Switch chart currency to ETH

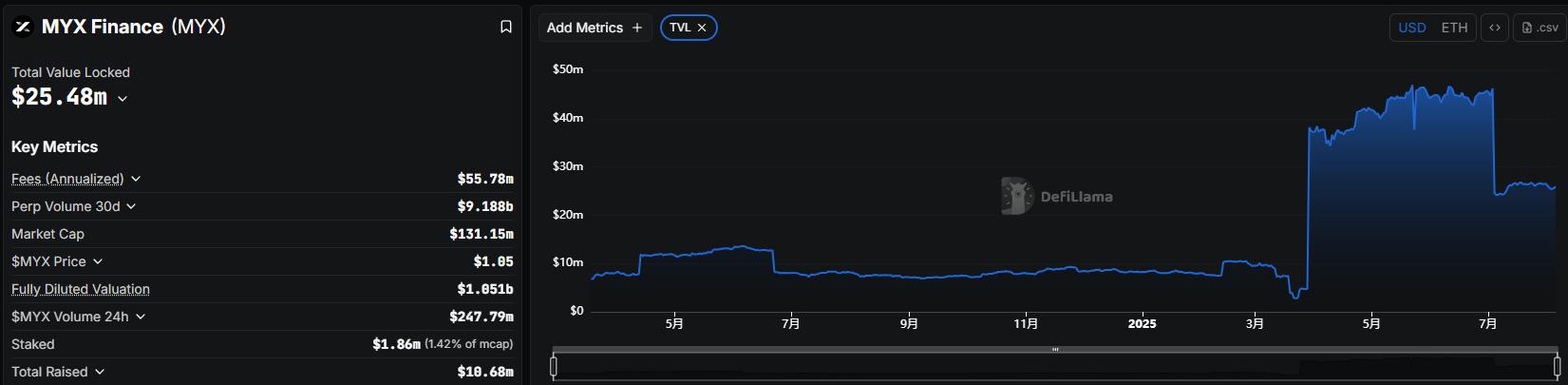(x=1454, y=28)
